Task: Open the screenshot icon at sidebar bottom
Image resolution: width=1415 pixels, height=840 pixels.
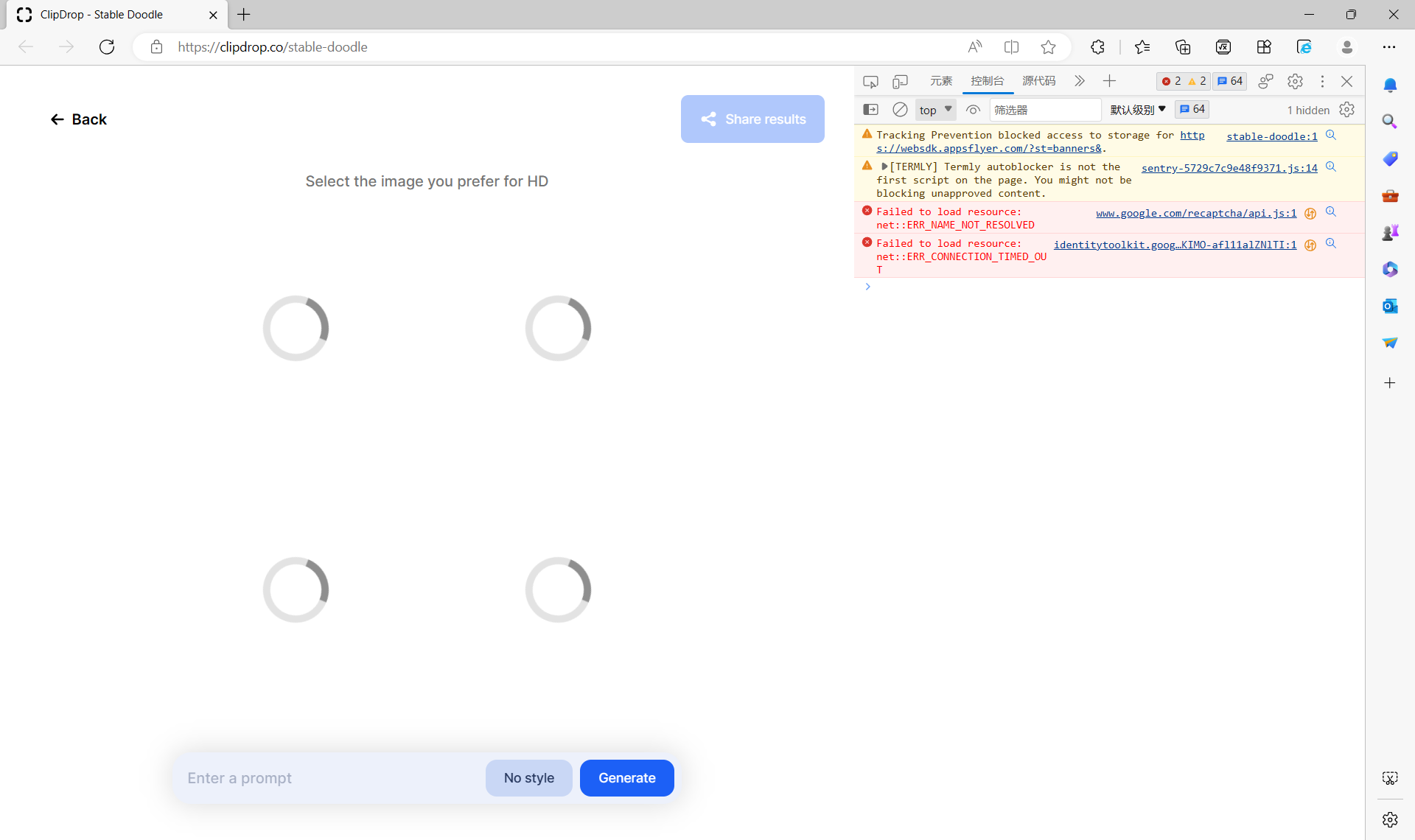Action: click(1390, 778)
